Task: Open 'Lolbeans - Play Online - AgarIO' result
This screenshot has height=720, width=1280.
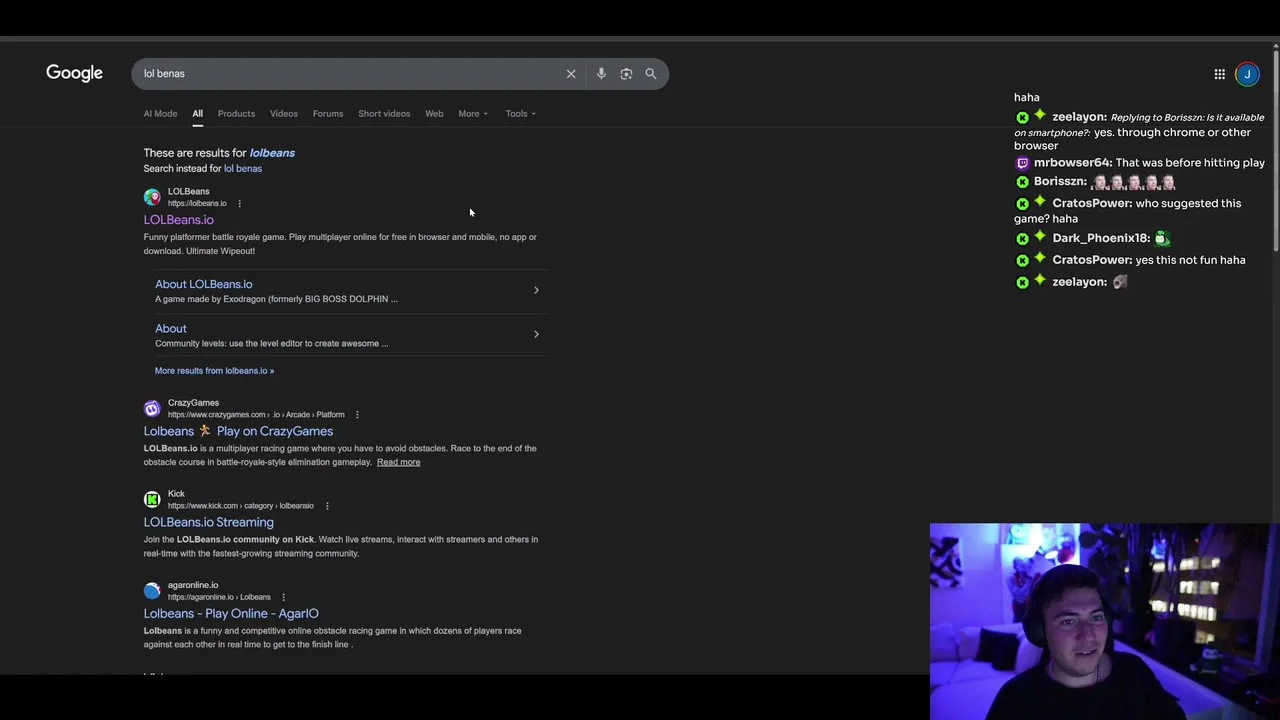Action: click(x=231, y=614)
